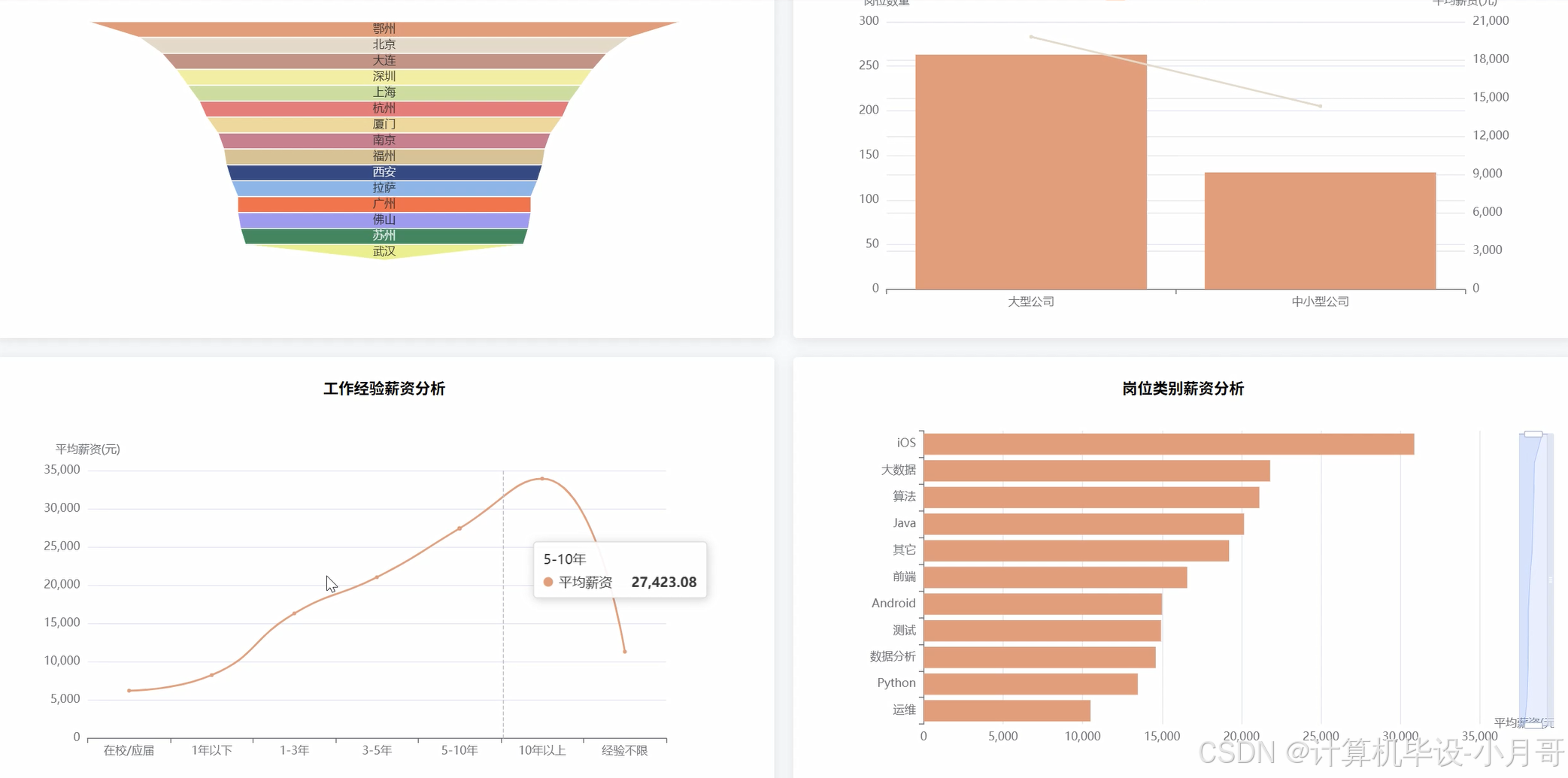Select the Python salary bar
Viewport: 1568px width, 778px height.
[1030, 684]
